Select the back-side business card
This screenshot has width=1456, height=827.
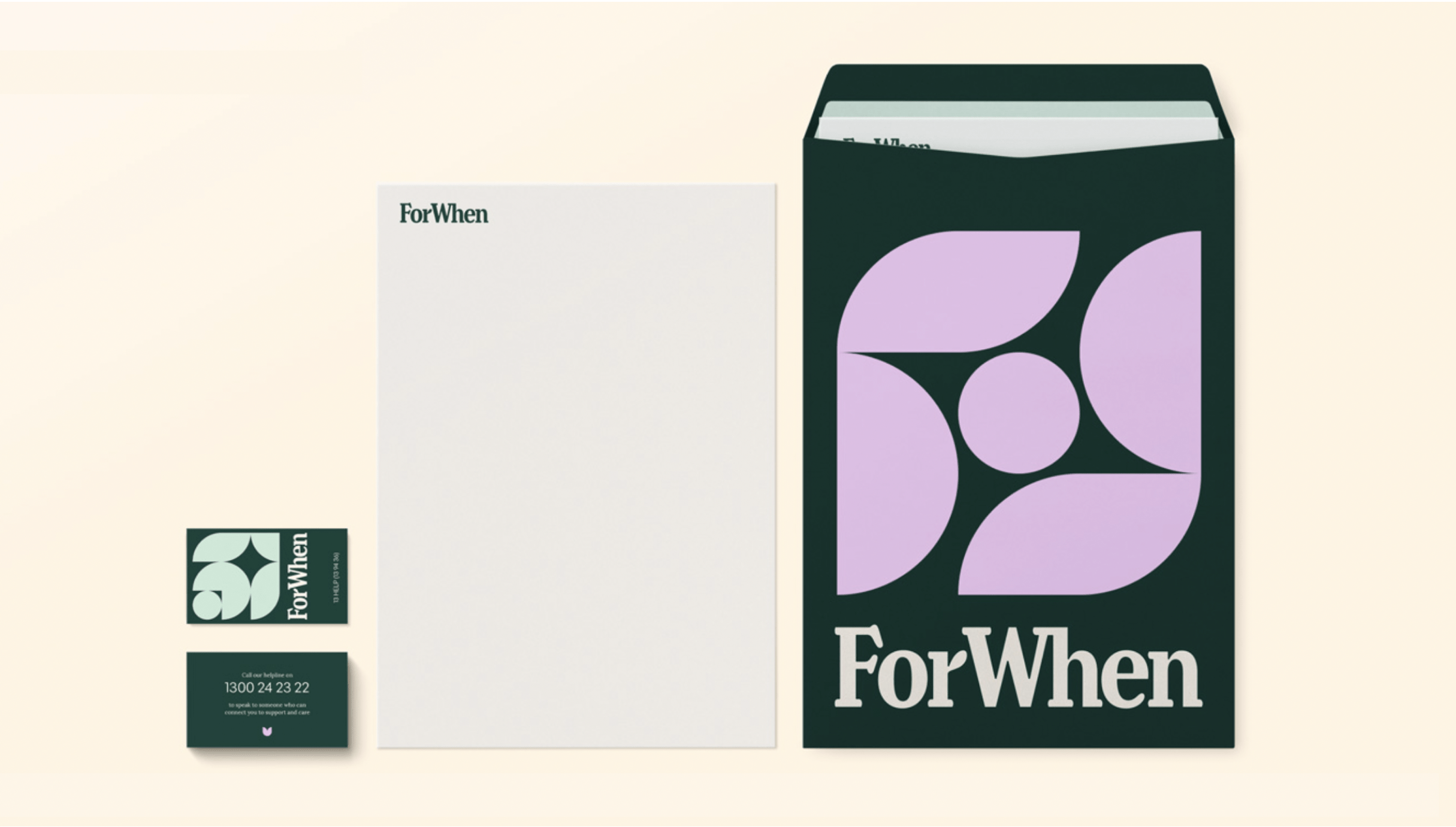pyautogui.click(x=267, y=699)
